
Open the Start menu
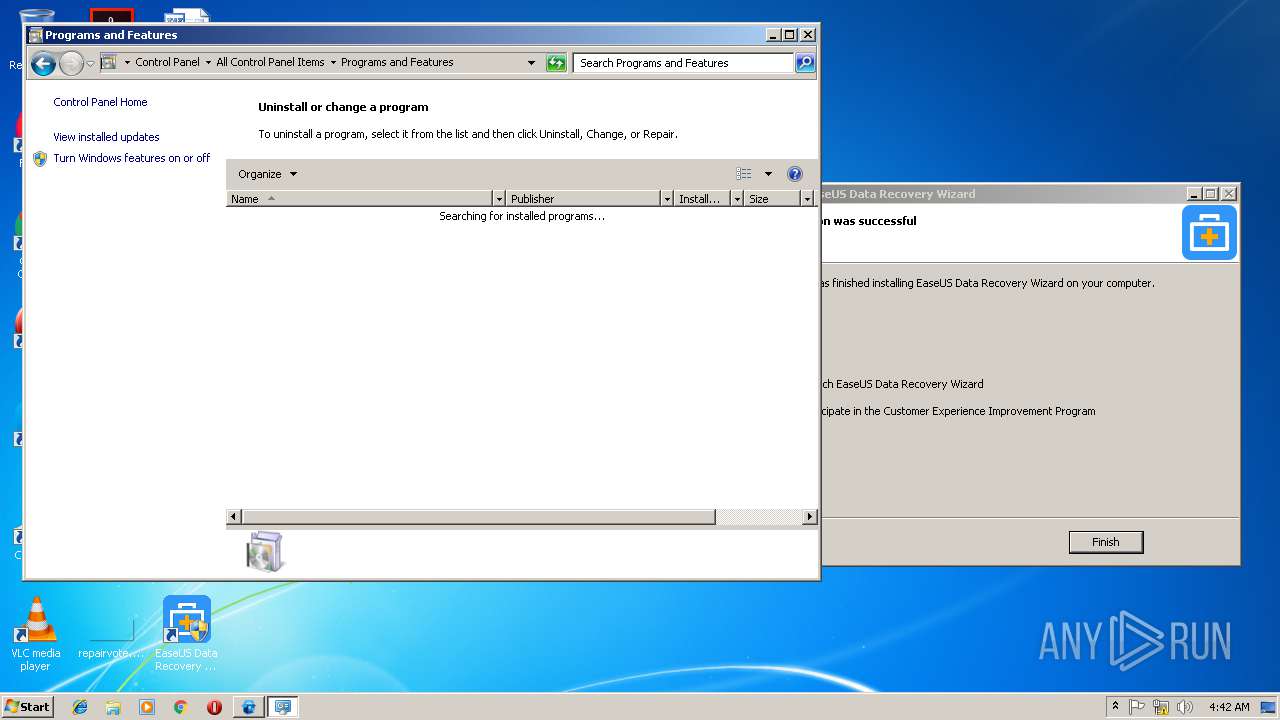tap(27, 706)
